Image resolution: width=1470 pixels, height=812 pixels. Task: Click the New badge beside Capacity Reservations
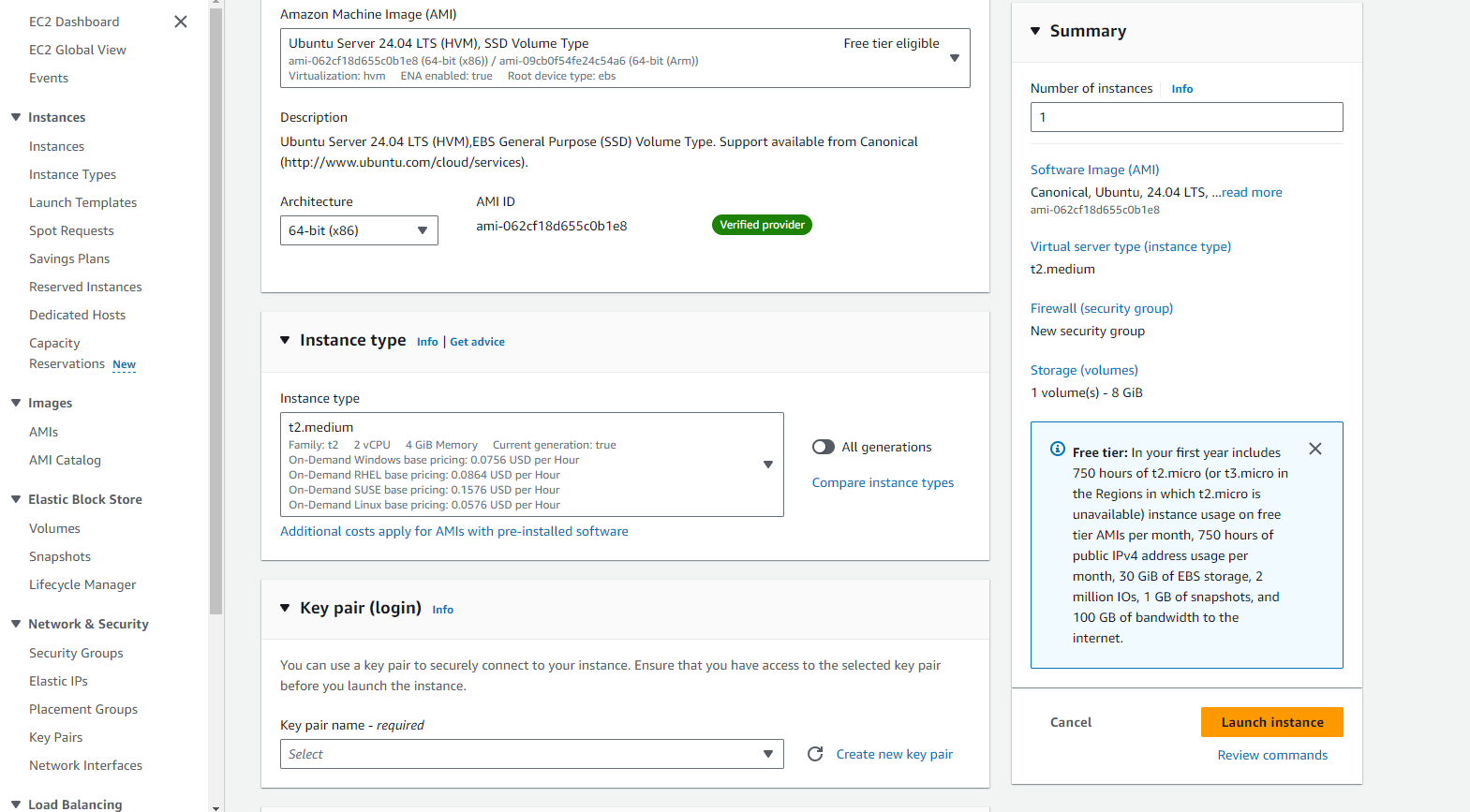pos(124,364)
